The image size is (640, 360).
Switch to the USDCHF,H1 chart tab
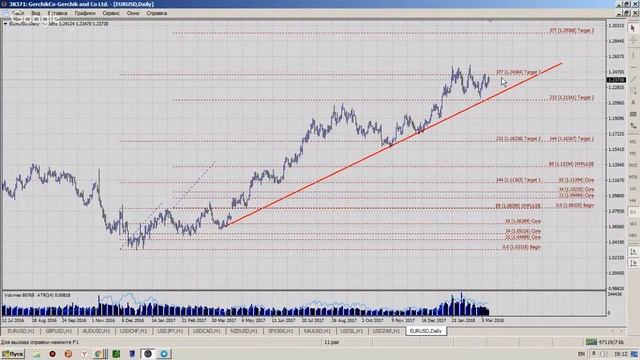[133, 331]
